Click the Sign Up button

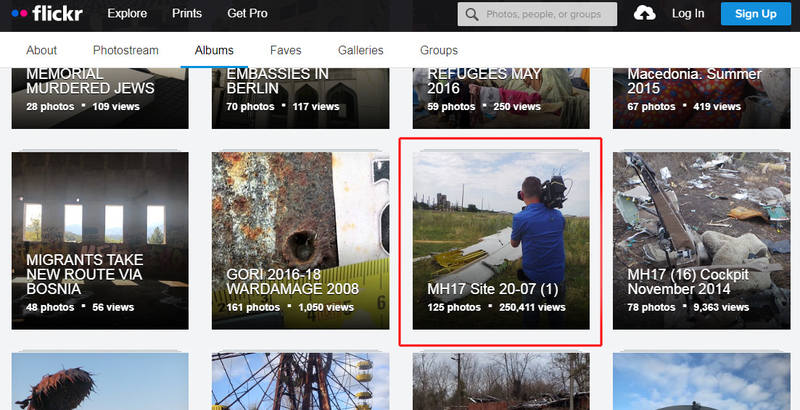756,14
